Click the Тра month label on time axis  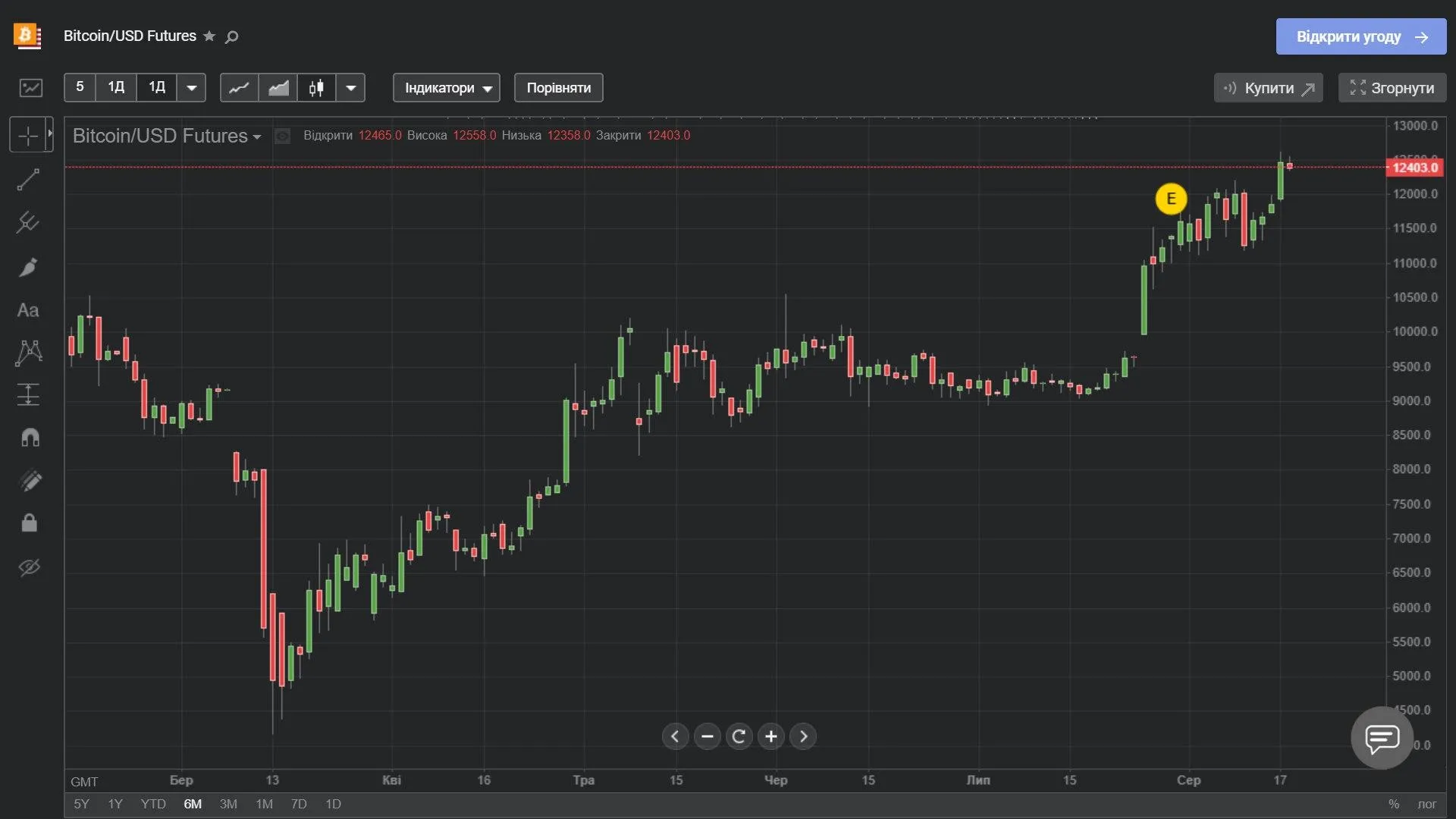[584, 780]
